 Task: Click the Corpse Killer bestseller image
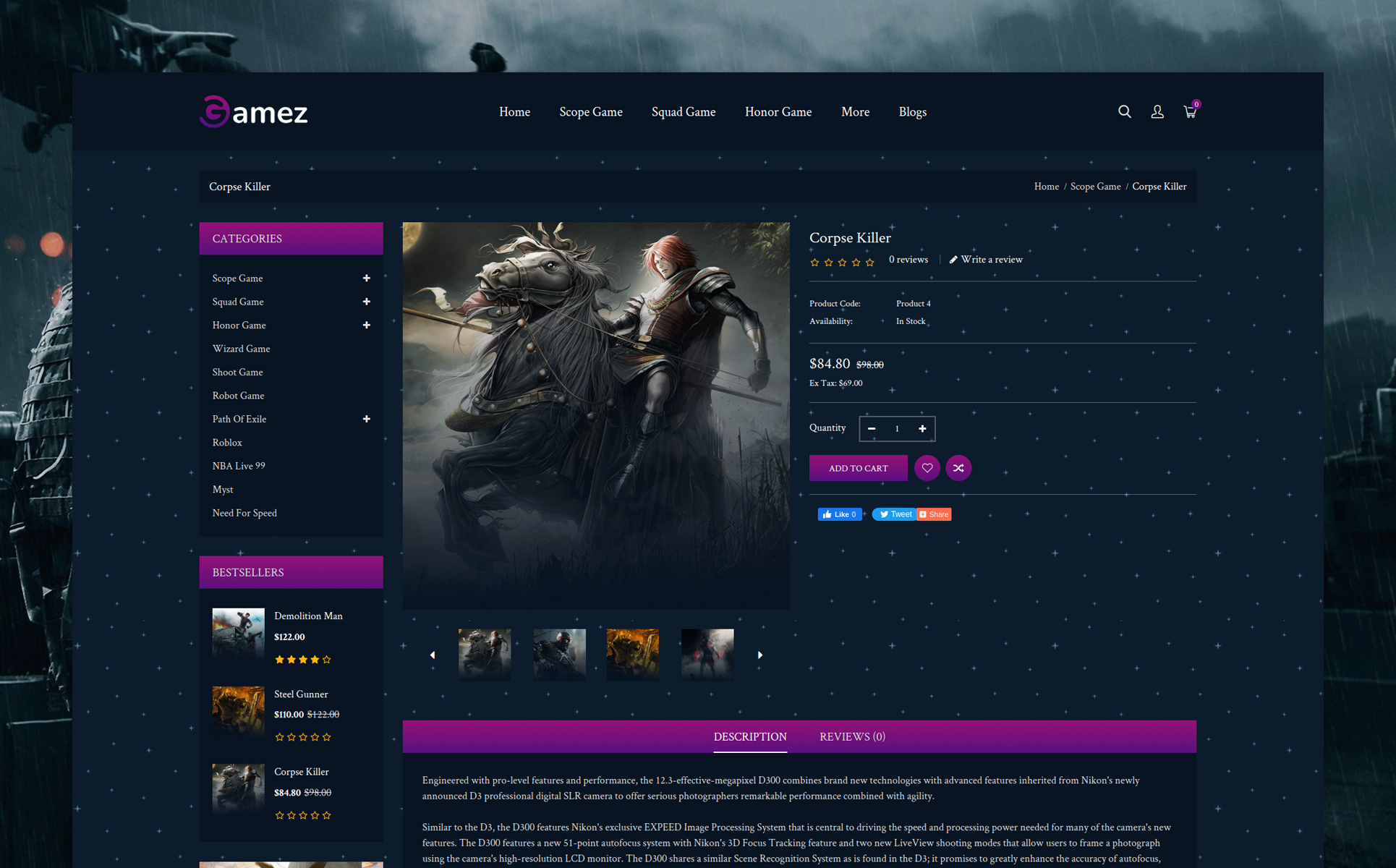point(238,789)
